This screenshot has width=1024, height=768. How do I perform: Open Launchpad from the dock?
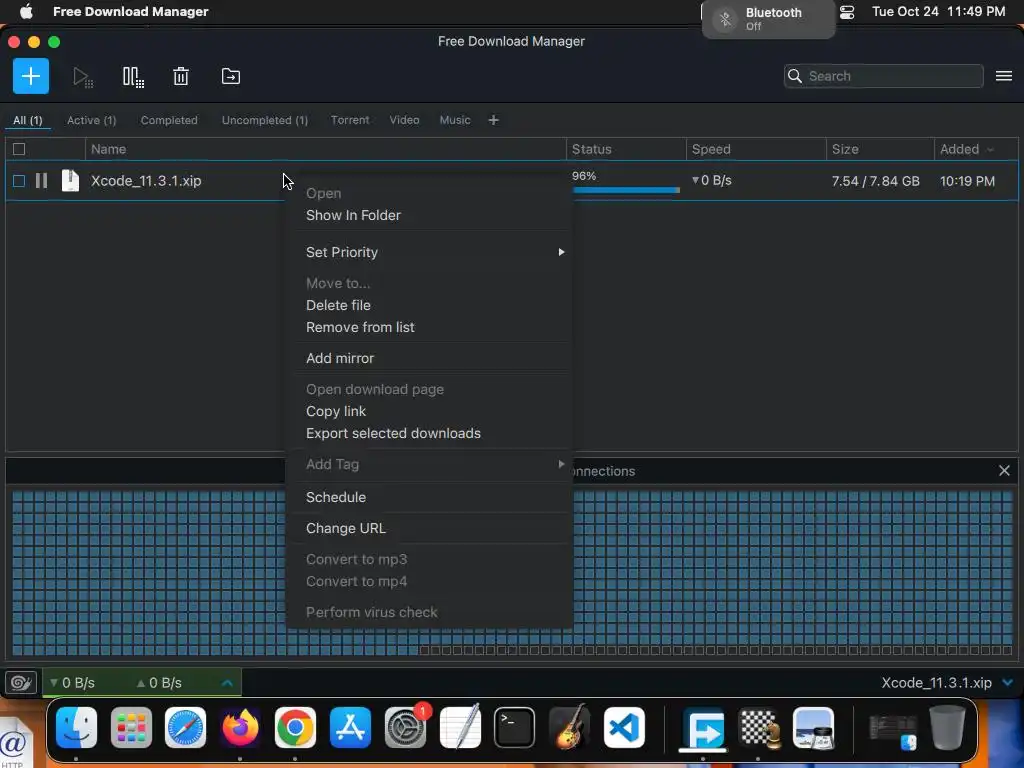(x=131, y=728)
